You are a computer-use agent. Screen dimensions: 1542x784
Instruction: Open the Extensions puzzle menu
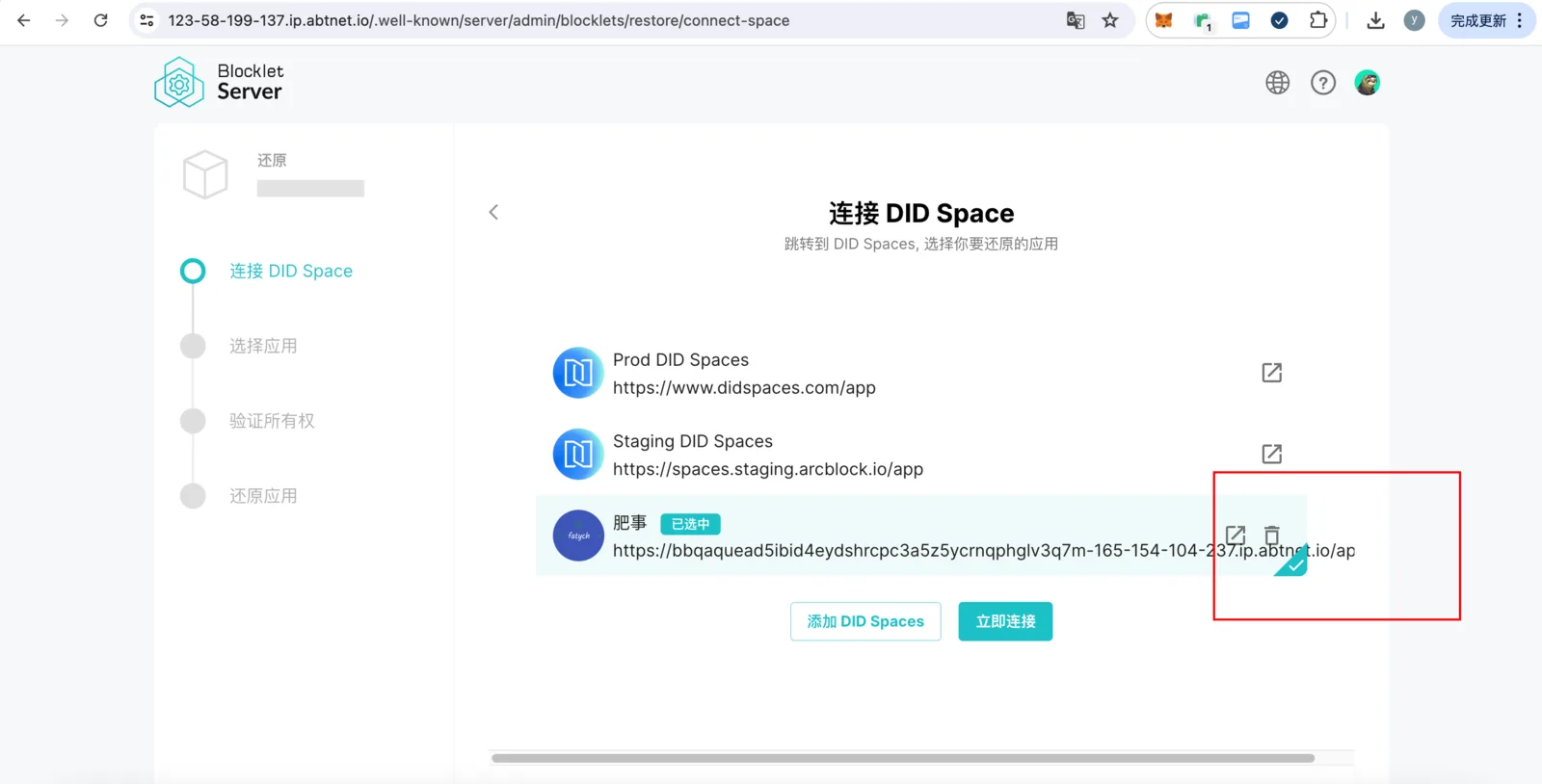point(1318,20)
